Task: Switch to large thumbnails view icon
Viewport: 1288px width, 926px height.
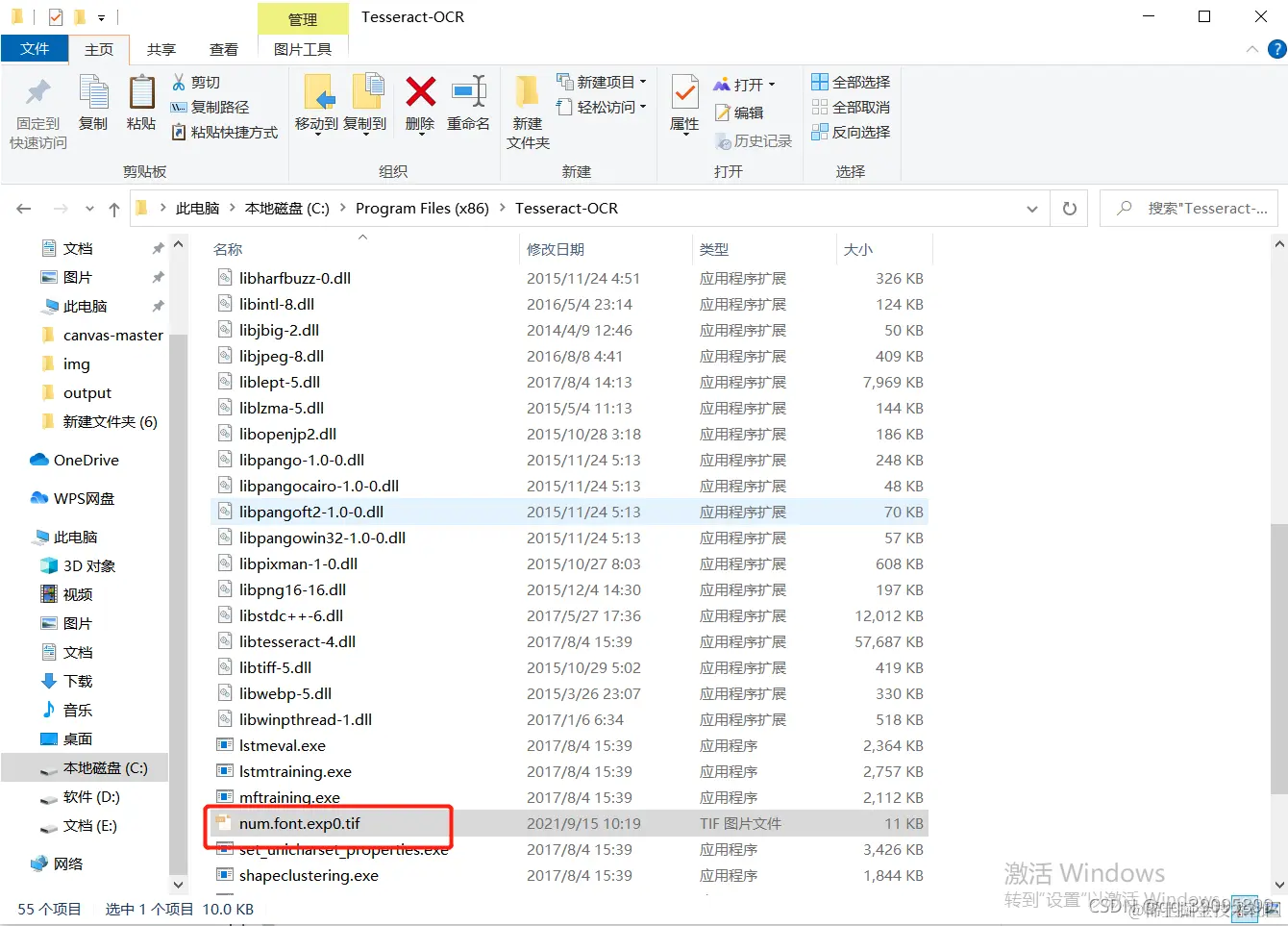Action: point(1271,908)
